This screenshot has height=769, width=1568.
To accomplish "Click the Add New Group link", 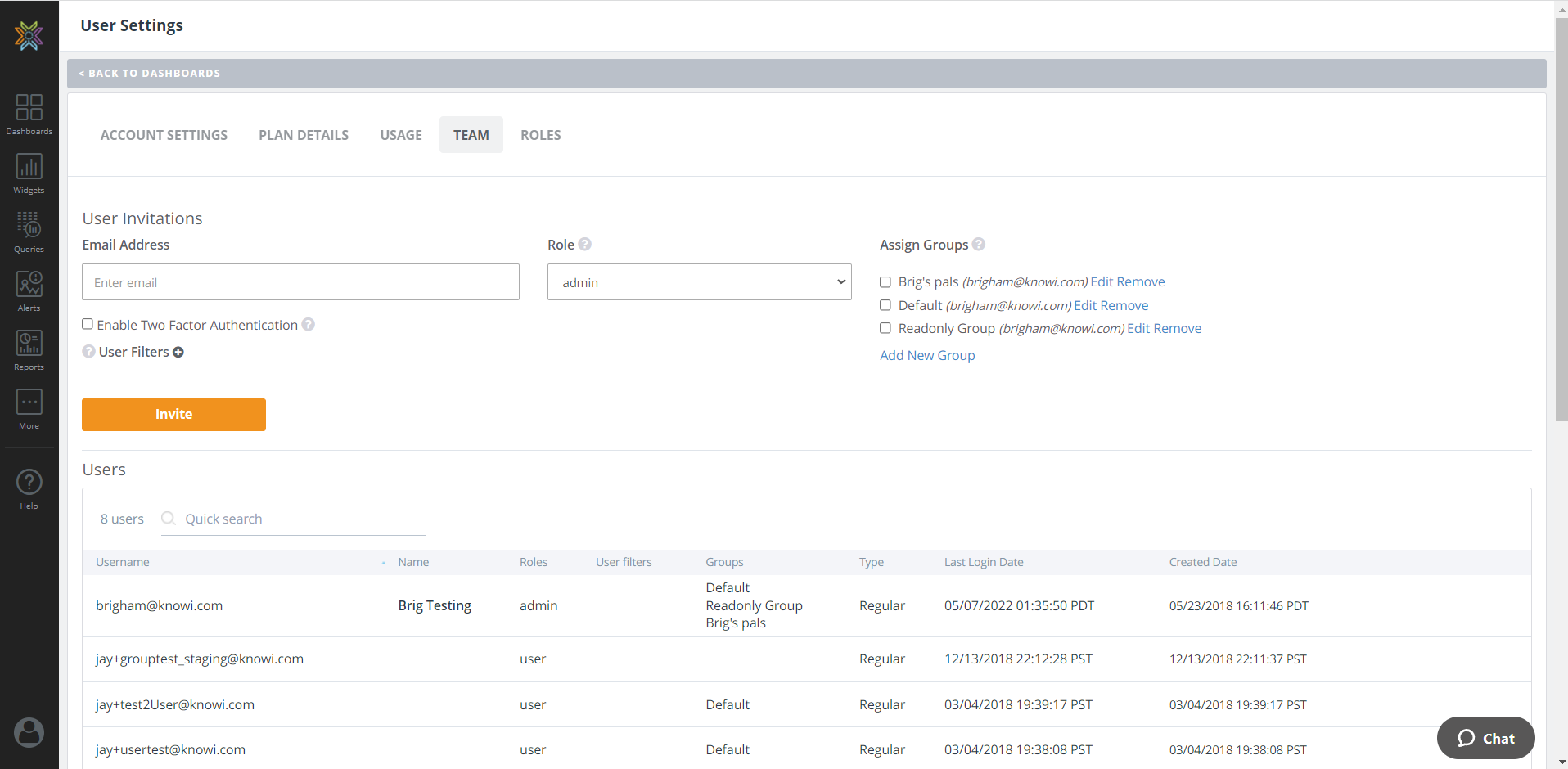I will 927,355.
